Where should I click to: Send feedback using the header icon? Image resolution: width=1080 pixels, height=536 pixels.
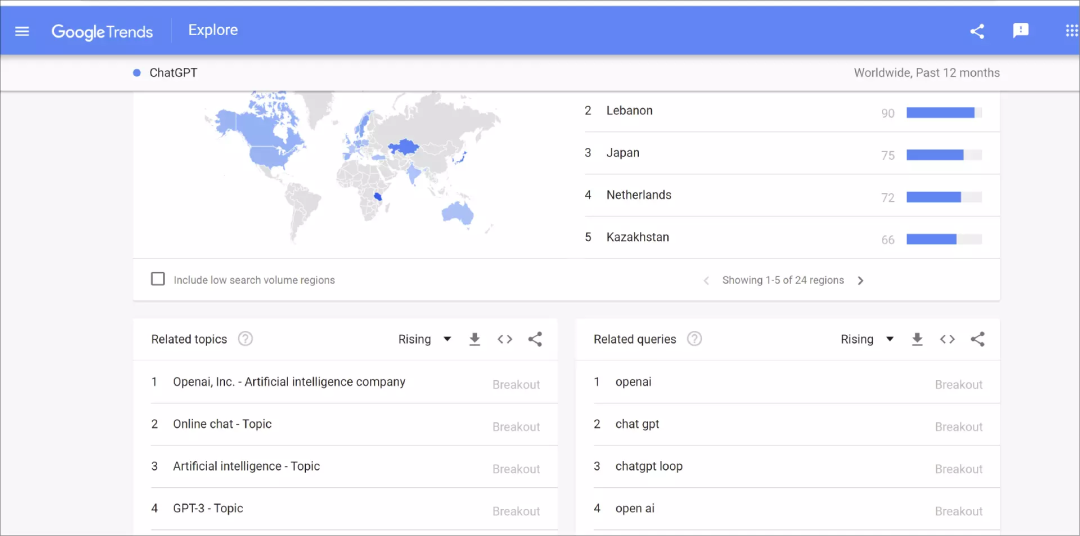[1021, 31]
